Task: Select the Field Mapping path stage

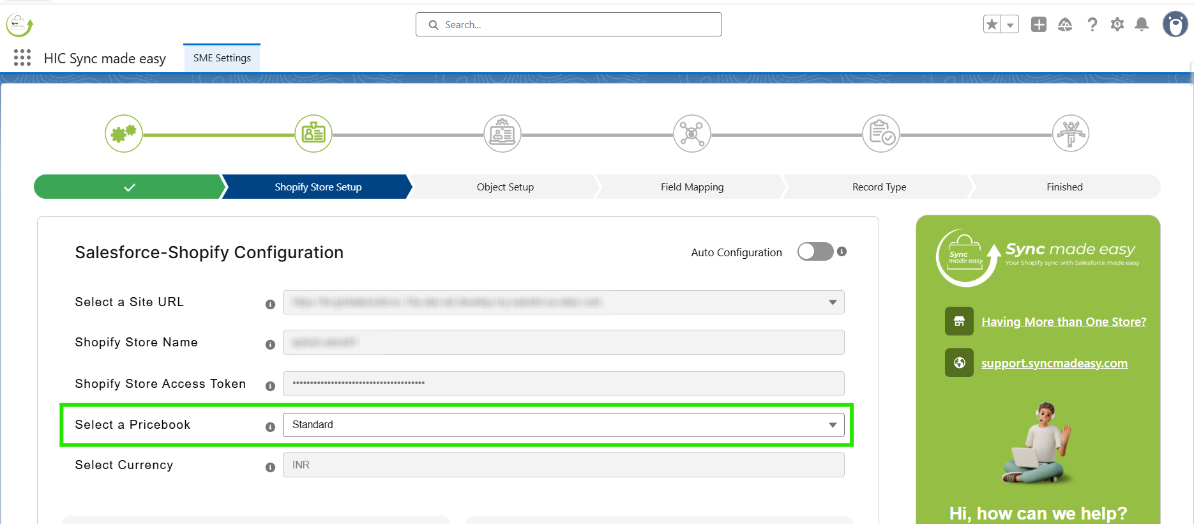Action: tap(691, 187)
